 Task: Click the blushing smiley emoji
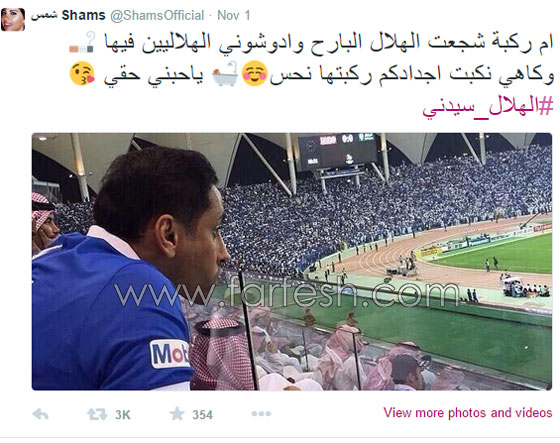[x=255, y=74]
